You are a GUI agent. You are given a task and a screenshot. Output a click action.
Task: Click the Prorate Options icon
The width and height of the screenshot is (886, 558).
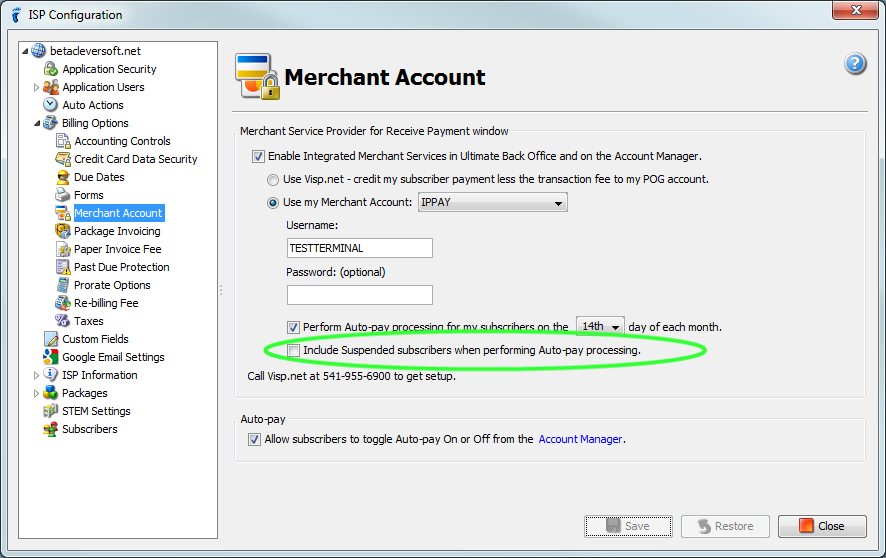63,285
